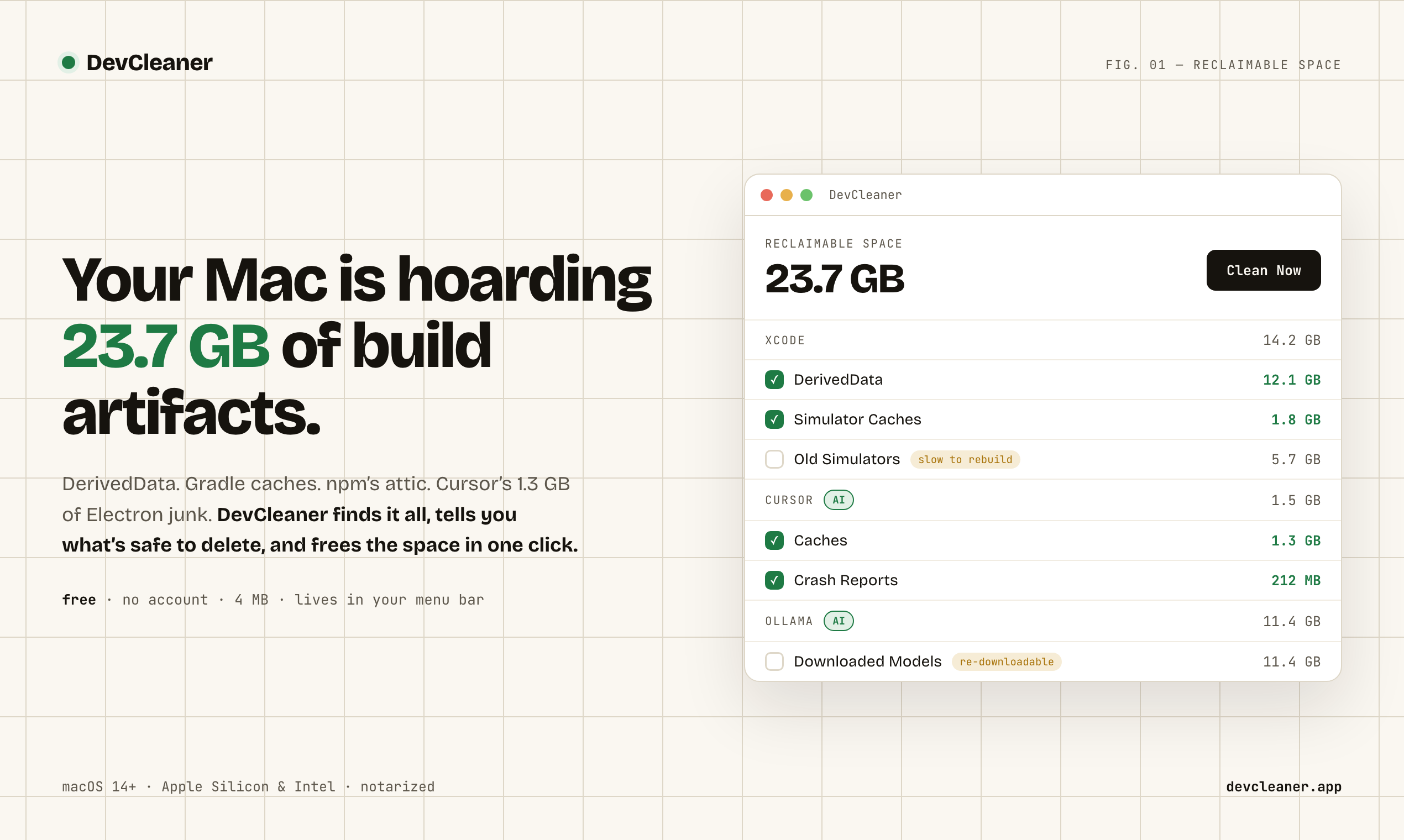Click the Downloaded Models row label
This screenshot has width=1404, height=840.
867,661
